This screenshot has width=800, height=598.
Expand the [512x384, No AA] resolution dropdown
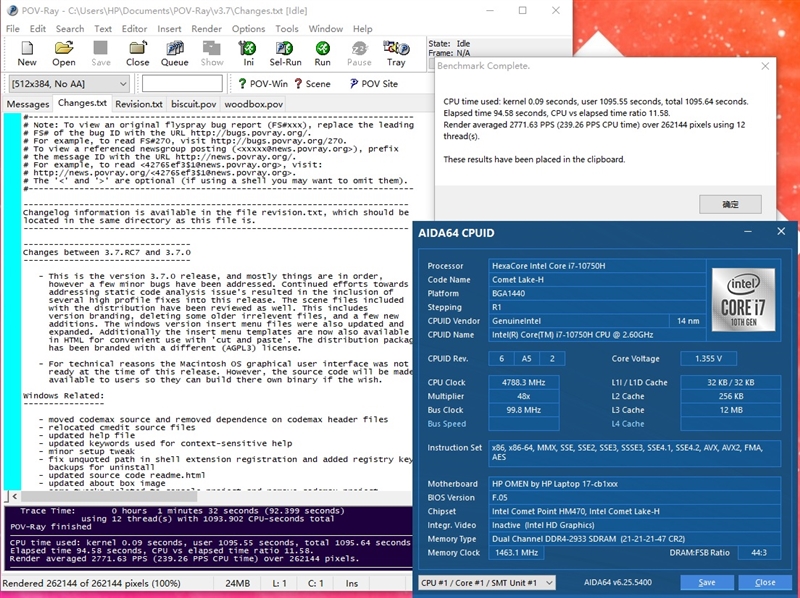[68, 84]
